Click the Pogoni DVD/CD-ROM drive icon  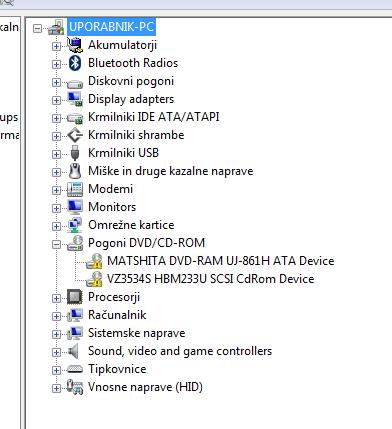[75, 243]
